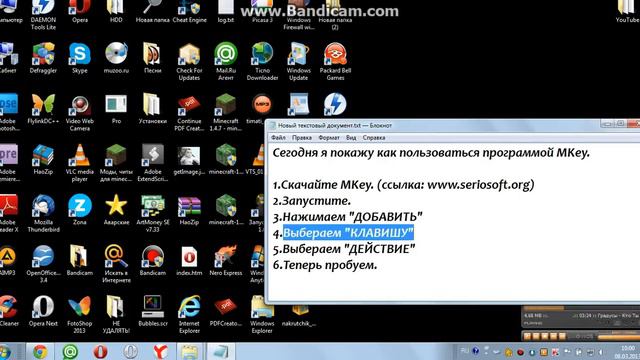Click the line 3.Нажимаем "ДОБАВИТЬ"
Viewport: 640px width, 360px height.
coord(348,217)
